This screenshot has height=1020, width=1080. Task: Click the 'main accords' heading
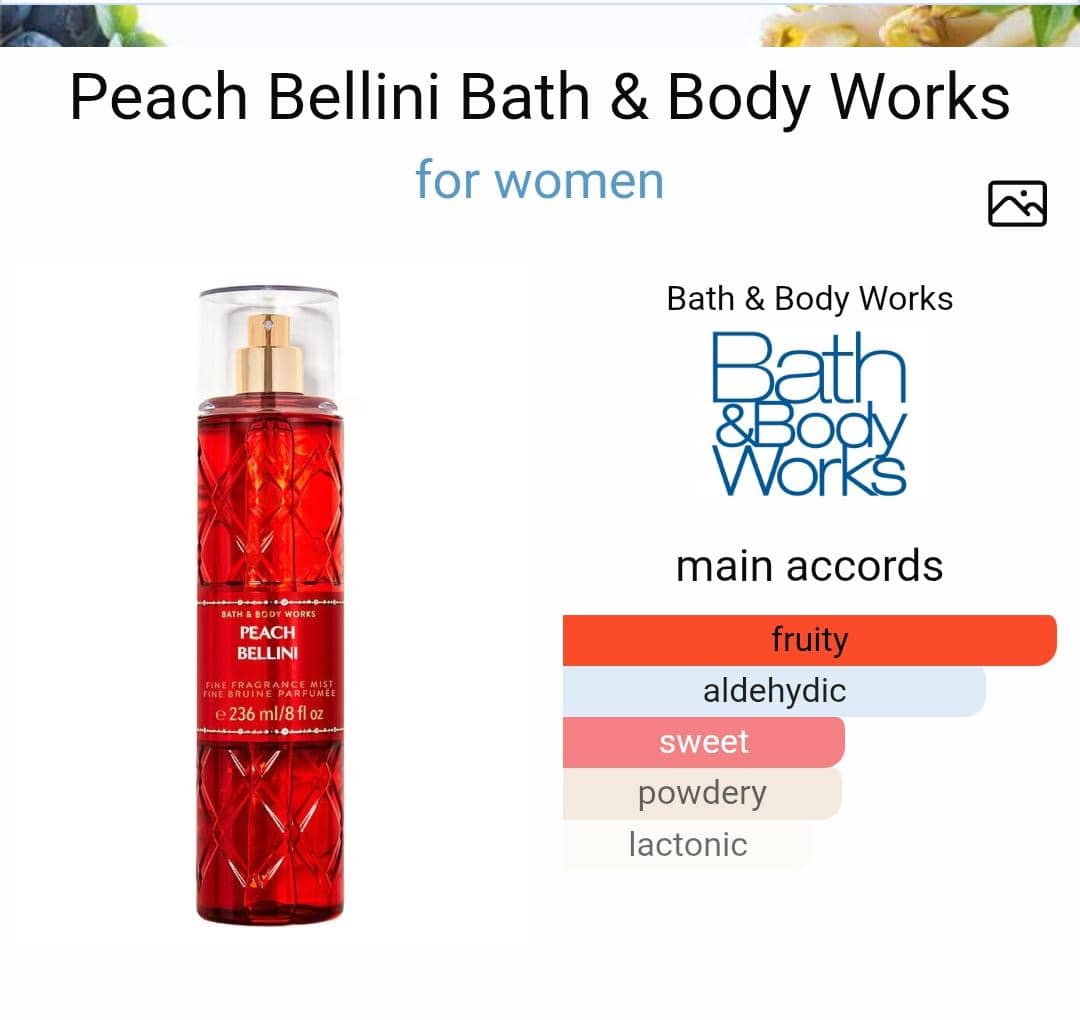coord(809,566)
